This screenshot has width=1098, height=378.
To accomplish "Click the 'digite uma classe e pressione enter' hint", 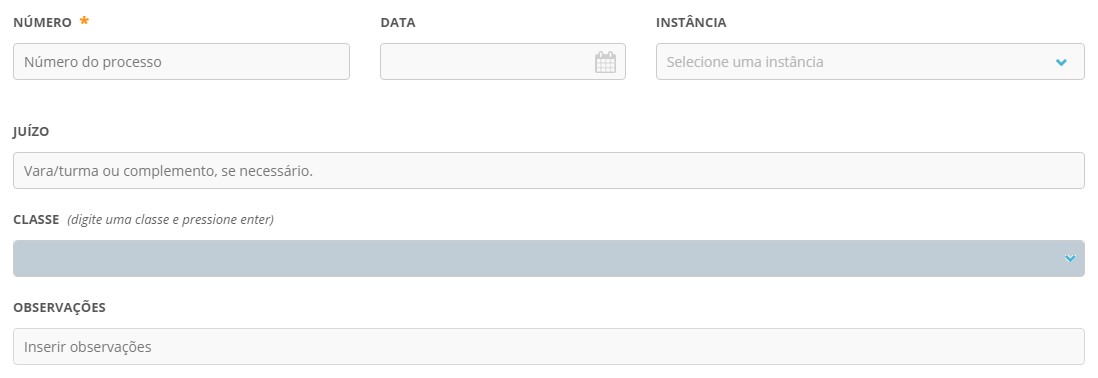I will coord(171,220).
